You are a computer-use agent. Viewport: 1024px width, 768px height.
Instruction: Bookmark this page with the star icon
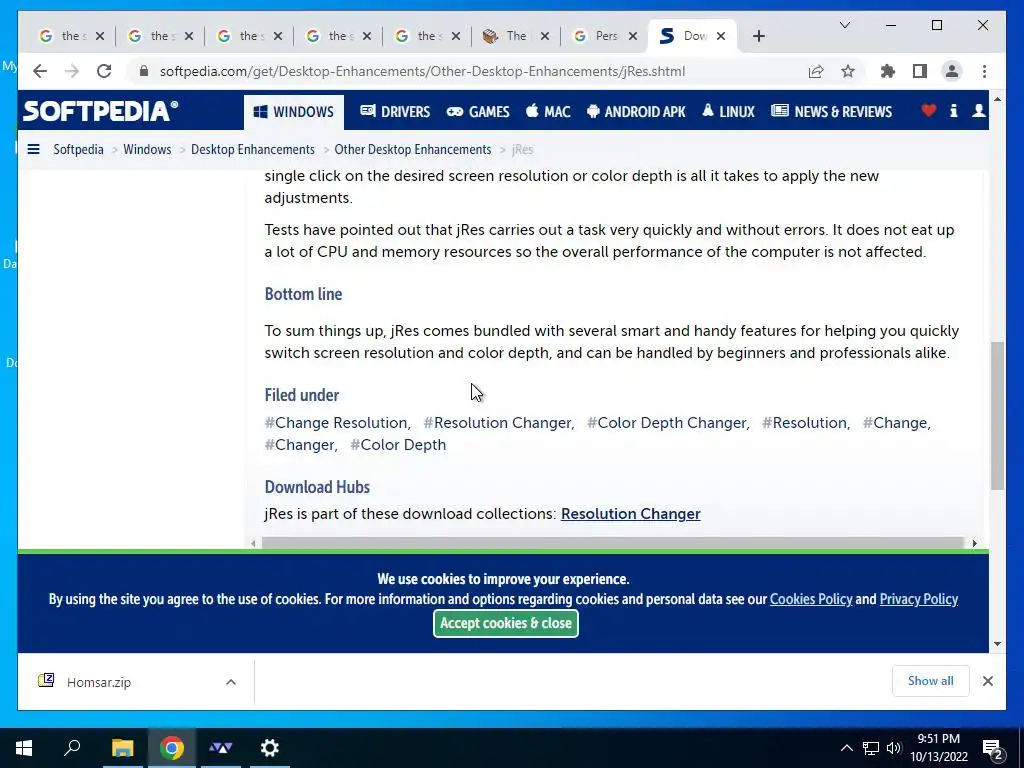[x=848, y=71]
